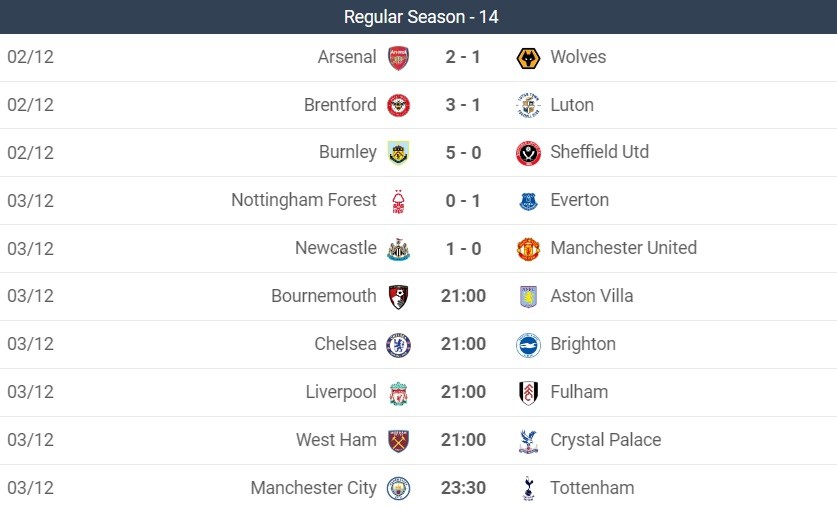Click the 23:30 kickoff time

[x=463, y=488]
